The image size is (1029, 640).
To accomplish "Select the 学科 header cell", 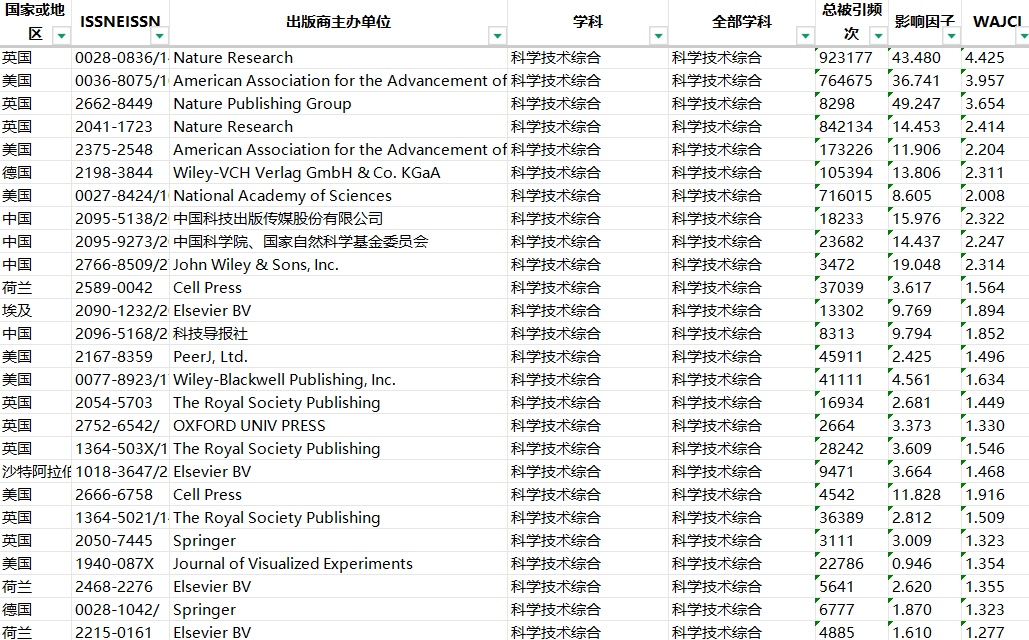I will coord(588,22).
